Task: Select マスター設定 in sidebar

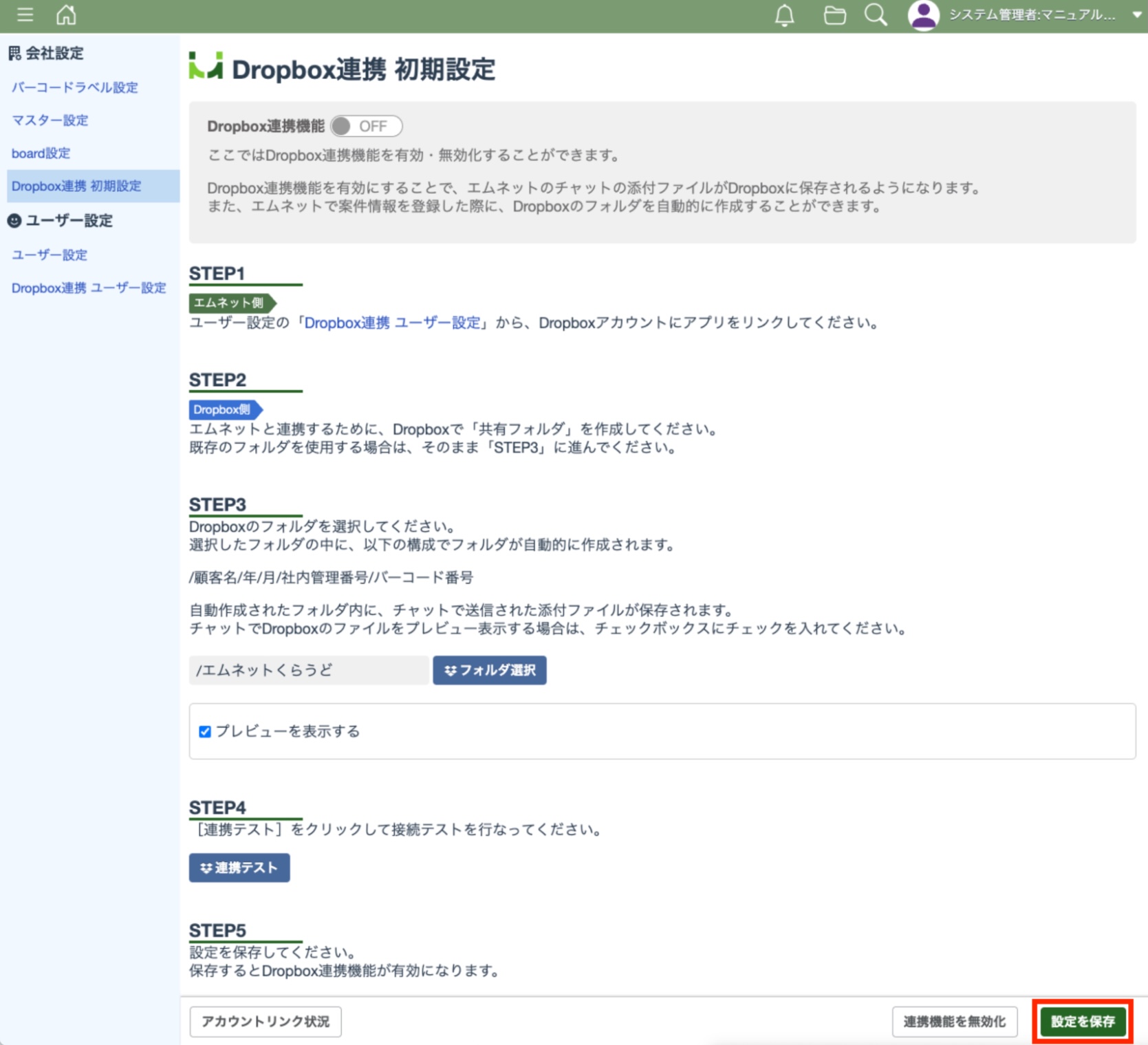Action: coord(50,120)
